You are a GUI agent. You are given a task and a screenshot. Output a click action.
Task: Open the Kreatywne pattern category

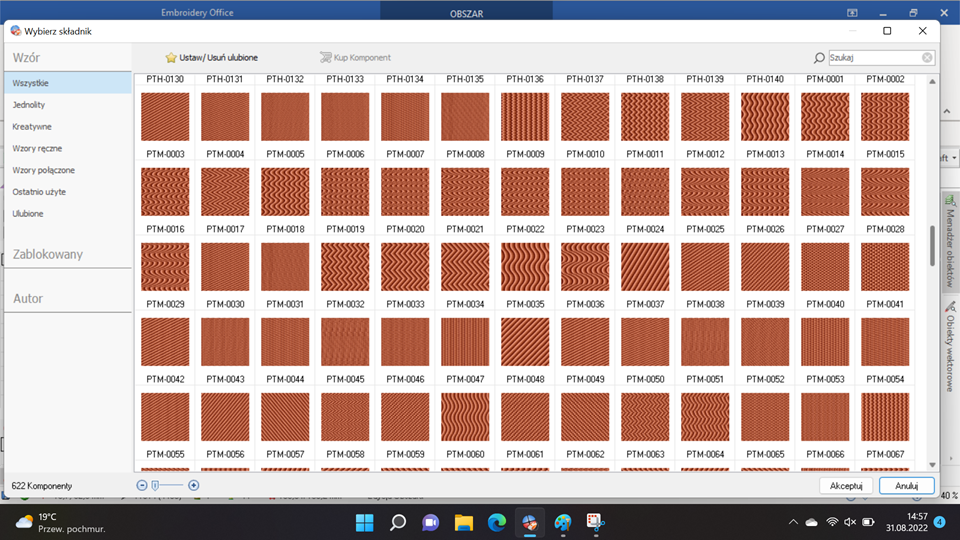32,127
